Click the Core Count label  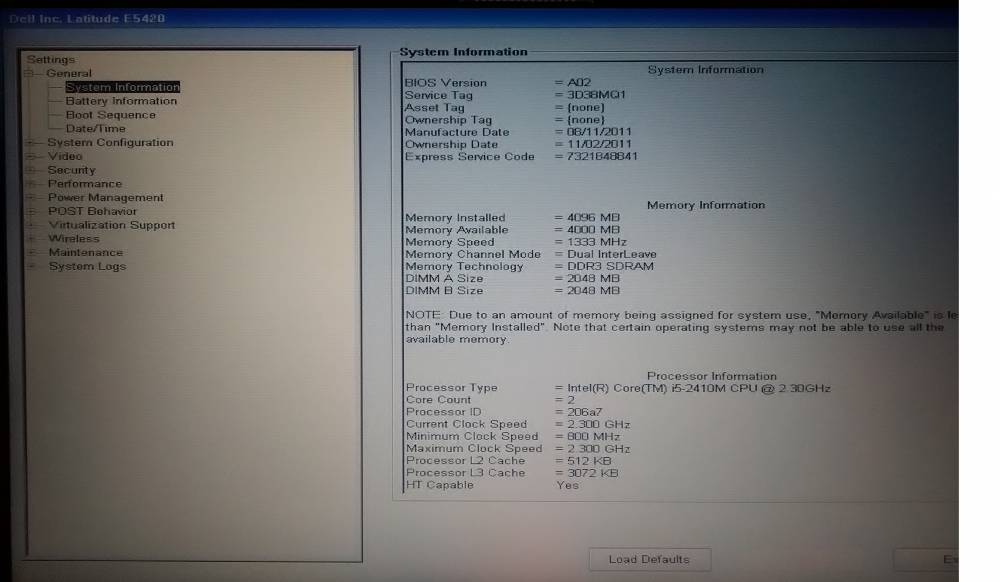tap(439, 400)
